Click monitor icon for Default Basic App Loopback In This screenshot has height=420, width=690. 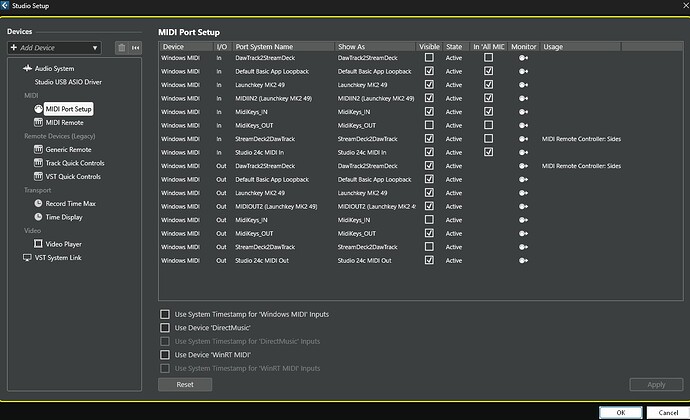523,71
